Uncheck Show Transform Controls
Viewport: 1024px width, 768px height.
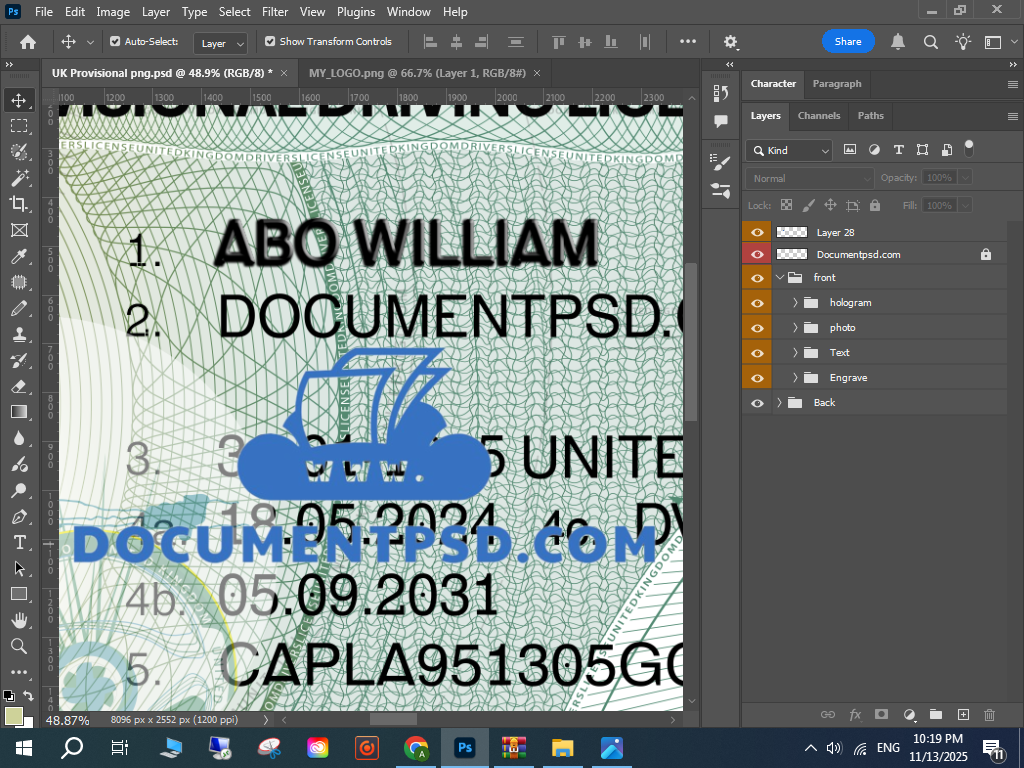point(270,42)
